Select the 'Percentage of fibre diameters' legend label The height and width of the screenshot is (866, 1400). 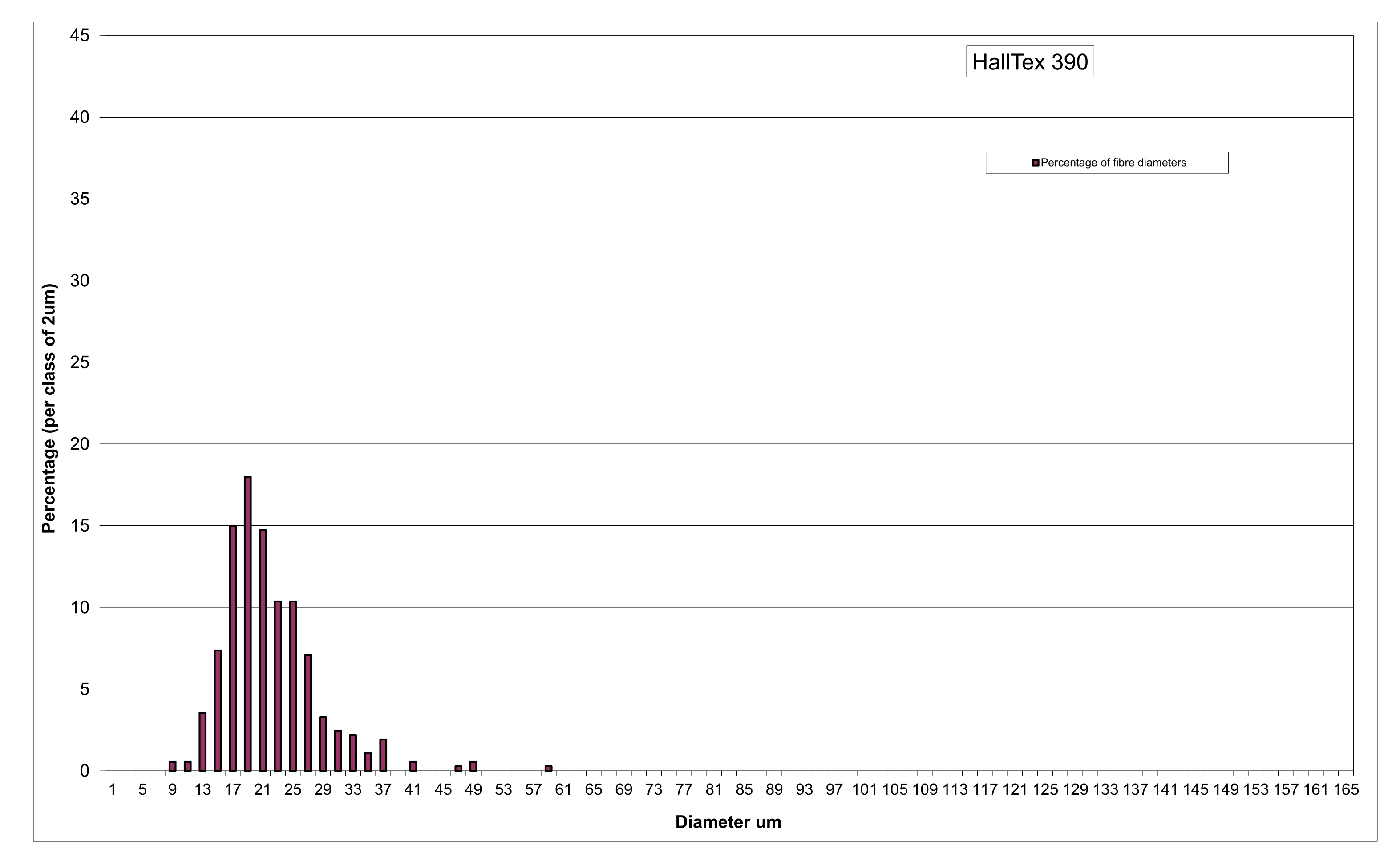click(x=1113, y=163)
